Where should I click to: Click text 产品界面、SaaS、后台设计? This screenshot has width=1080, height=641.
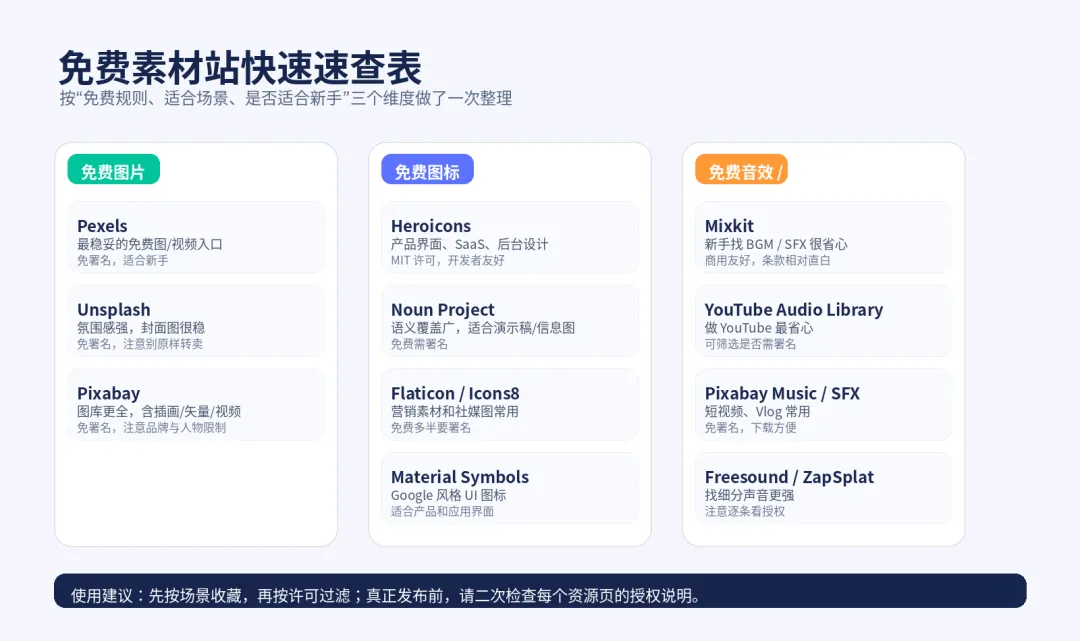pyautogui.click(x=469, y=244)
